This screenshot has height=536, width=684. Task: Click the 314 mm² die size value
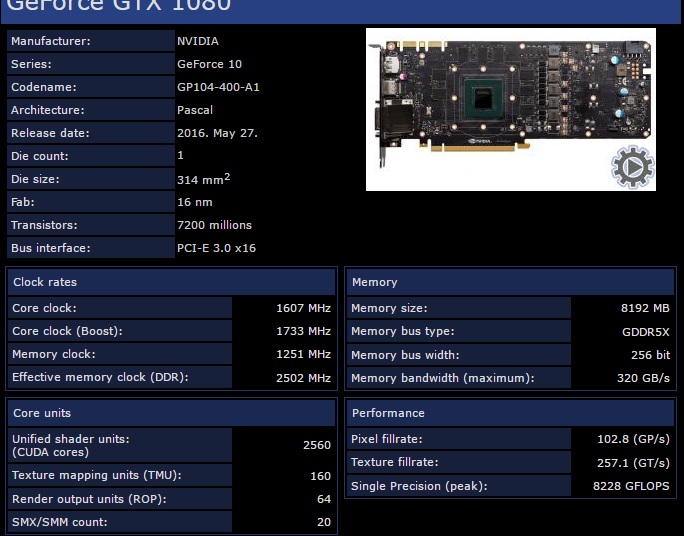203,179
